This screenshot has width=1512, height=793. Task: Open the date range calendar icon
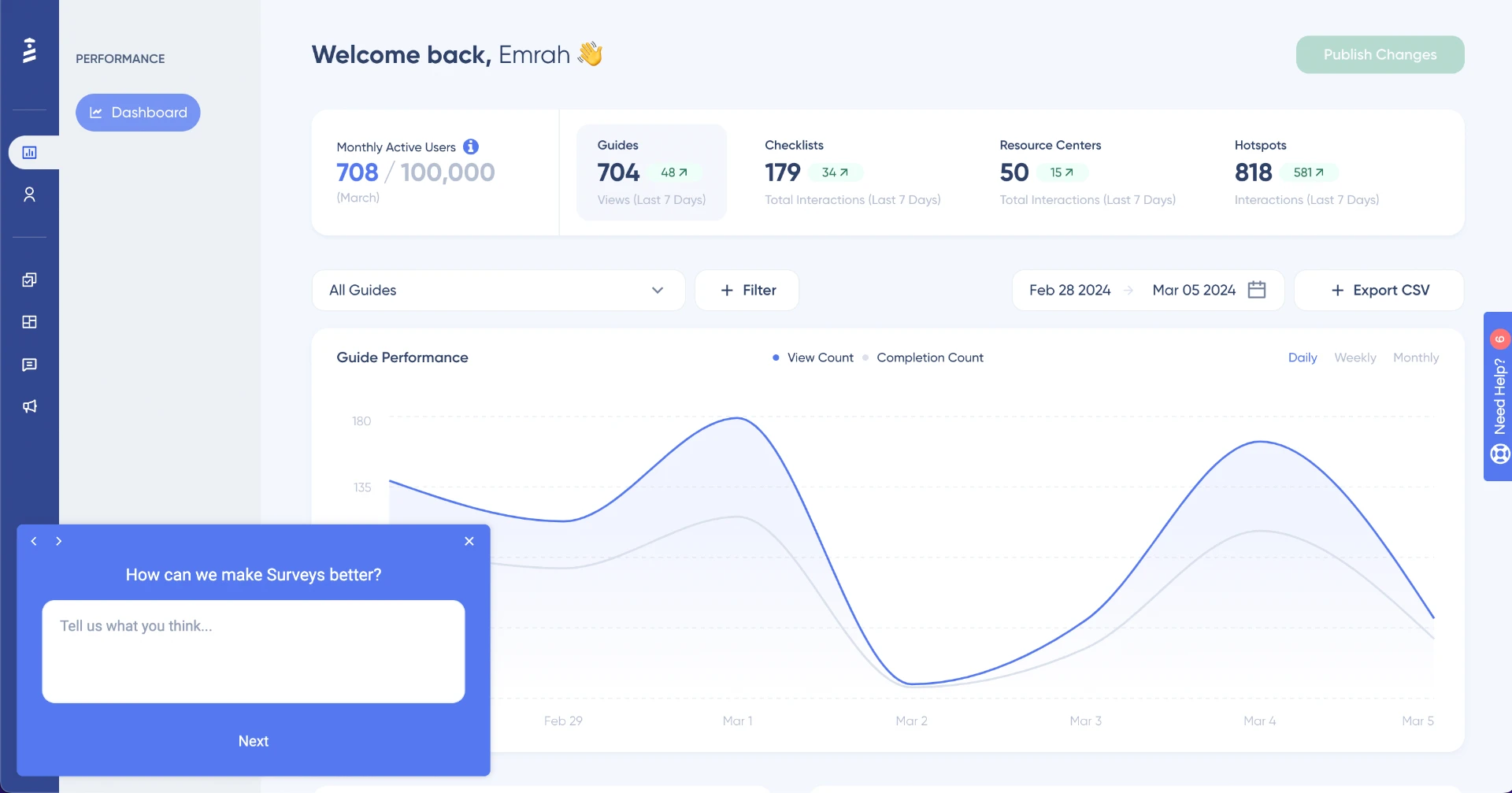(1257, 290)
